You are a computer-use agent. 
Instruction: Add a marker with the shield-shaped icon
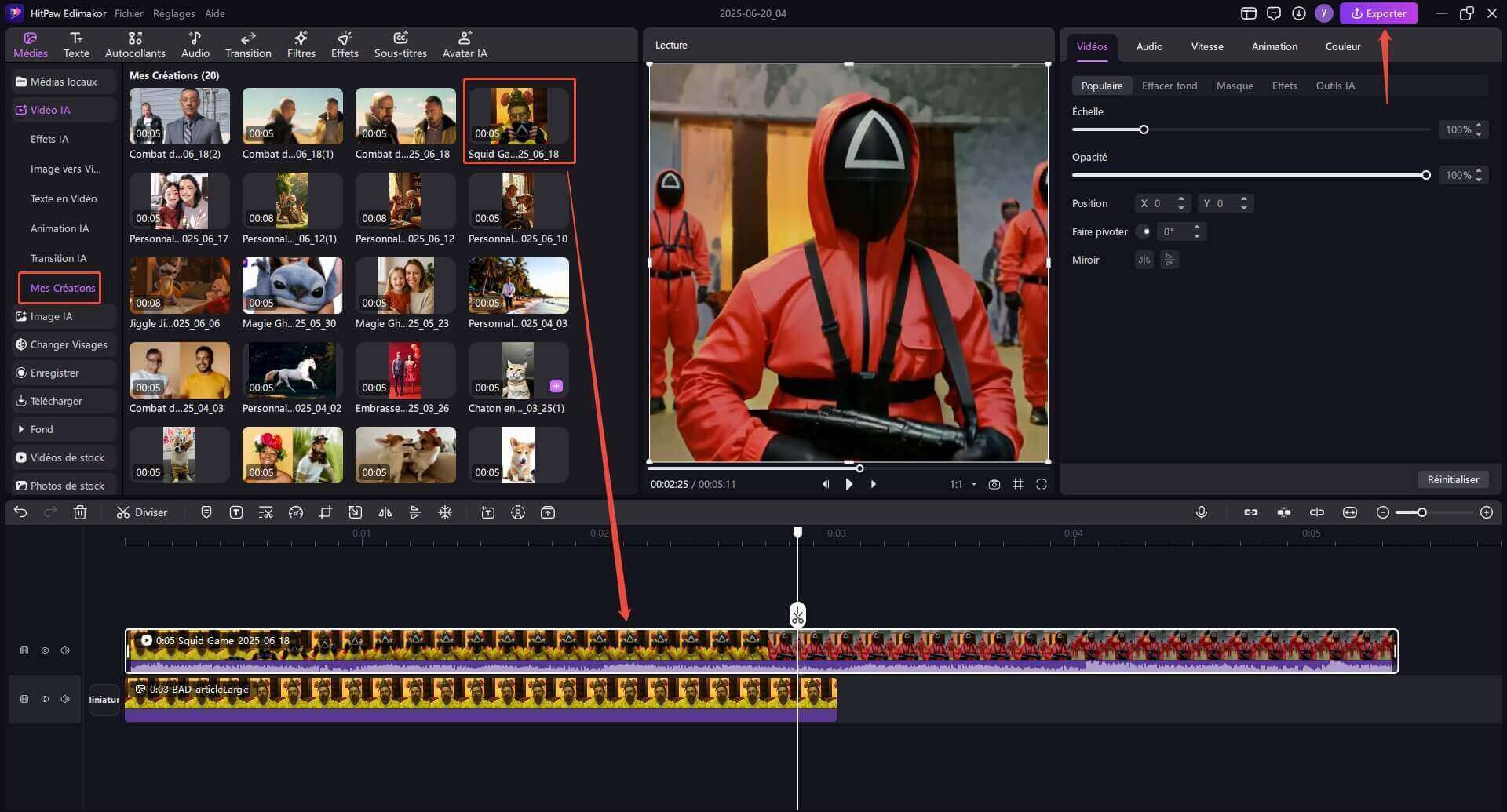[206, 512]
